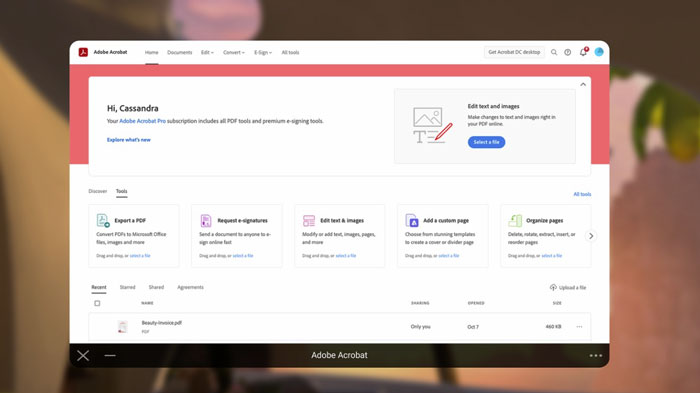Click the Export a PDF card title
Viewport: 700px width, 393px height.
(130, 221)
